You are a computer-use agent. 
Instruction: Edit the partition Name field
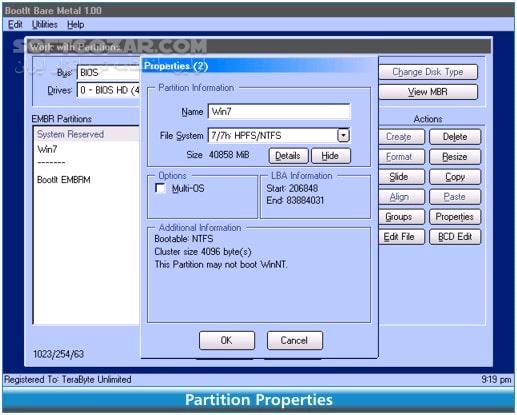[x=279, y=111]
